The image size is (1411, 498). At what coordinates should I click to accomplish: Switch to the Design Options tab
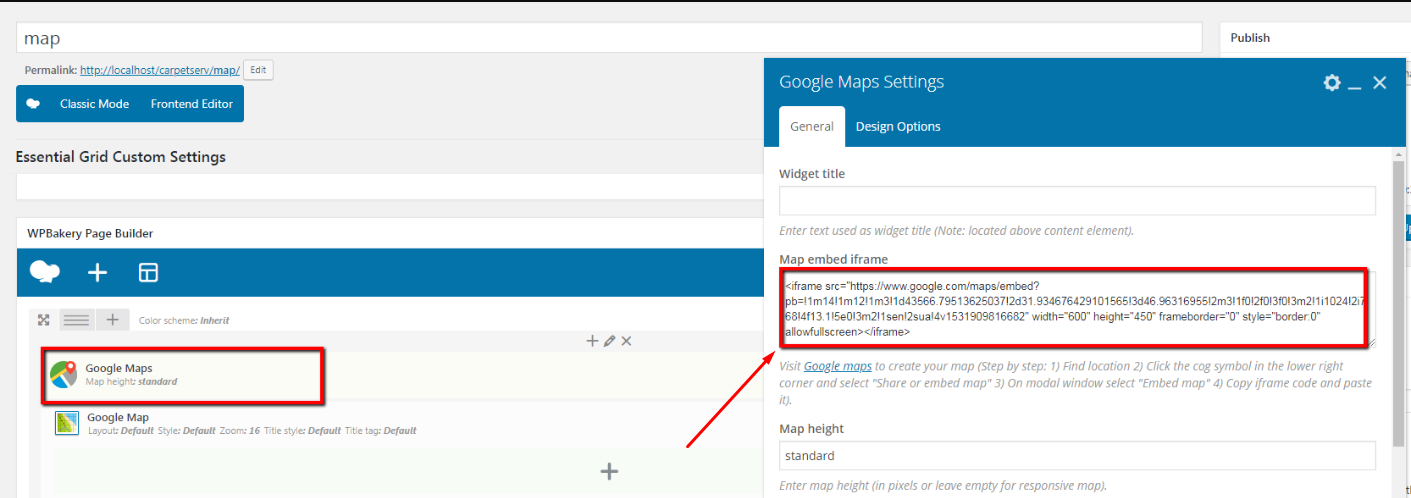898,126
